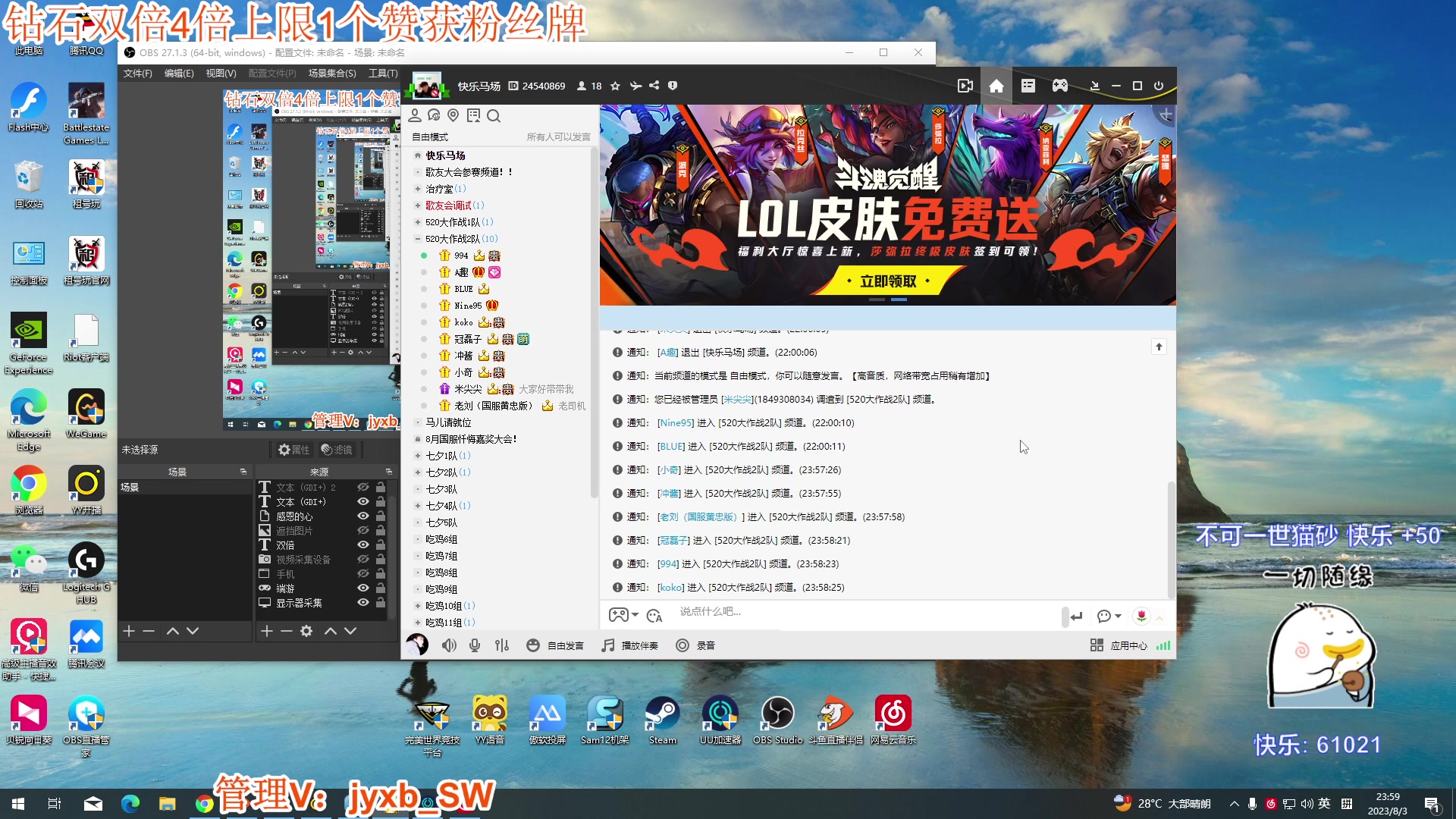Open the YY home tab icon

coord(996,86)
